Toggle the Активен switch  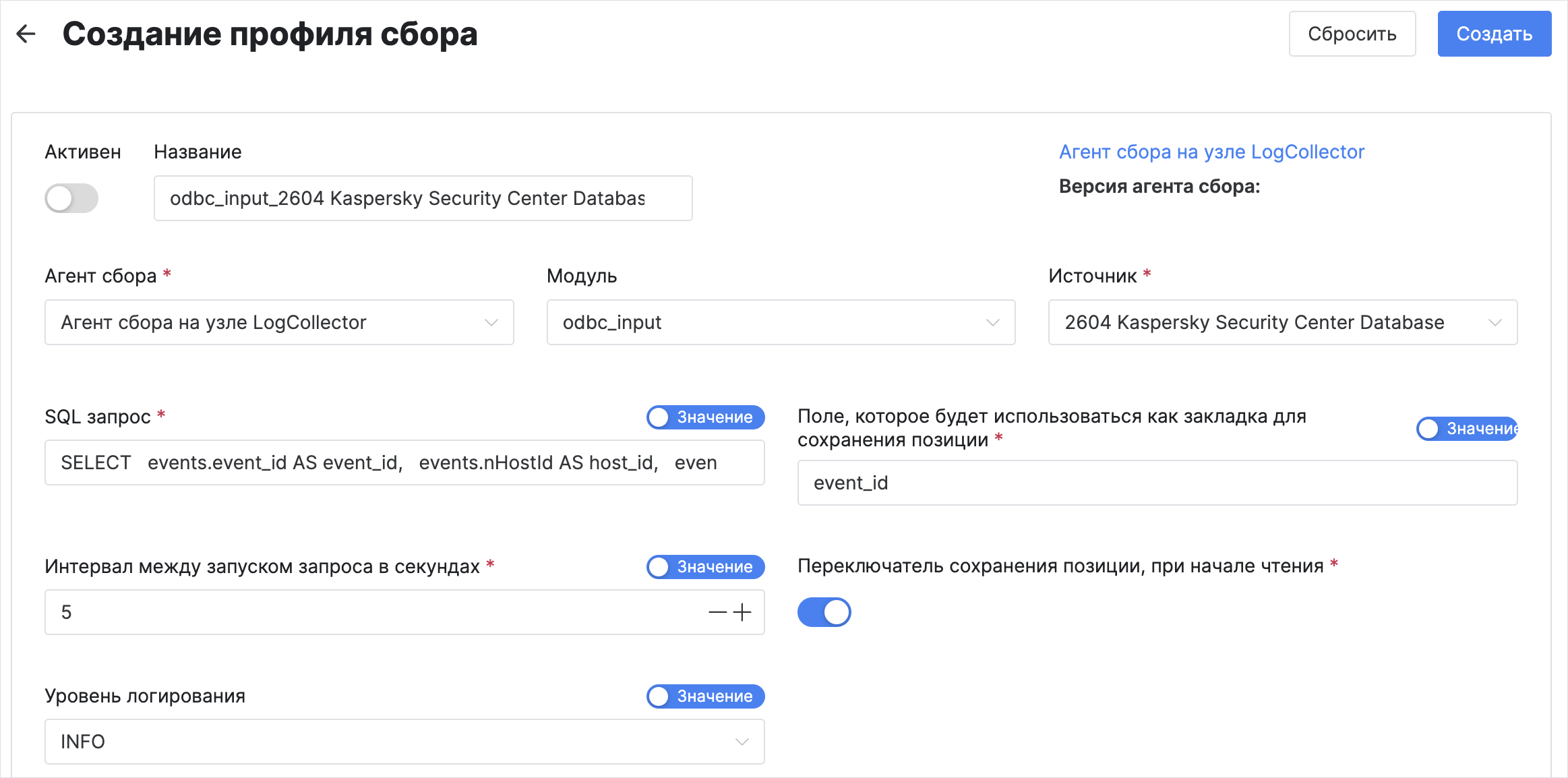click(x=71, y=198)
